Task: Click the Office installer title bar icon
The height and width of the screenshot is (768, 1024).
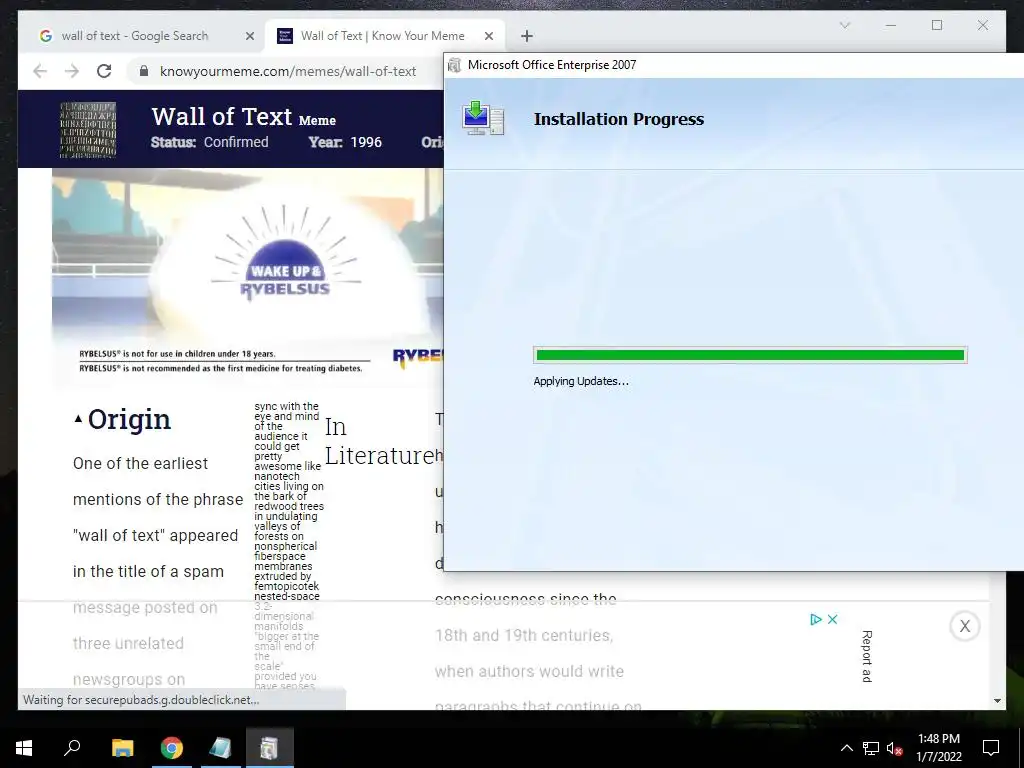Action: click(455, 65)
